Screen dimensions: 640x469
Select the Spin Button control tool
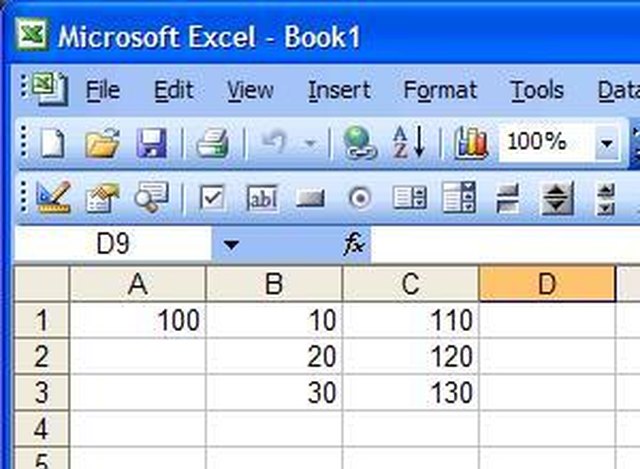coord(557,198)
